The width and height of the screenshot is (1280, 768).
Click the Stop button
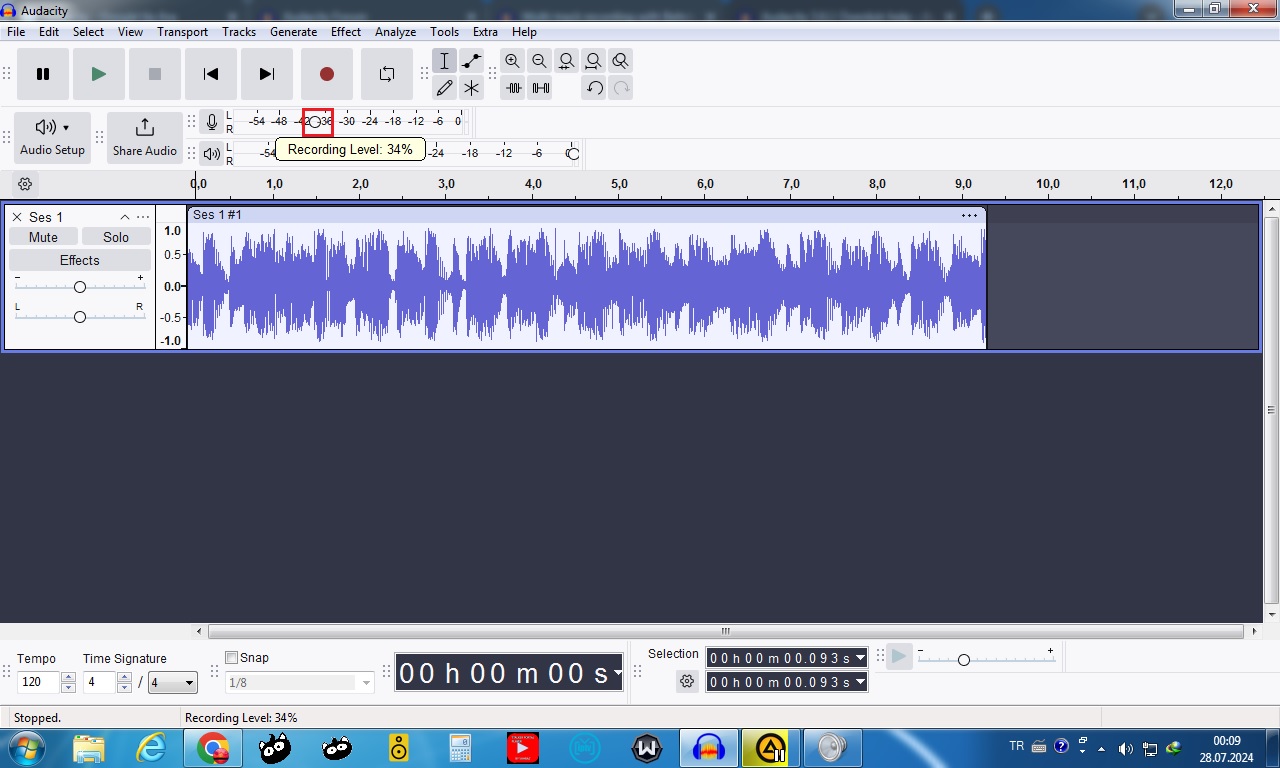[154, 74]
